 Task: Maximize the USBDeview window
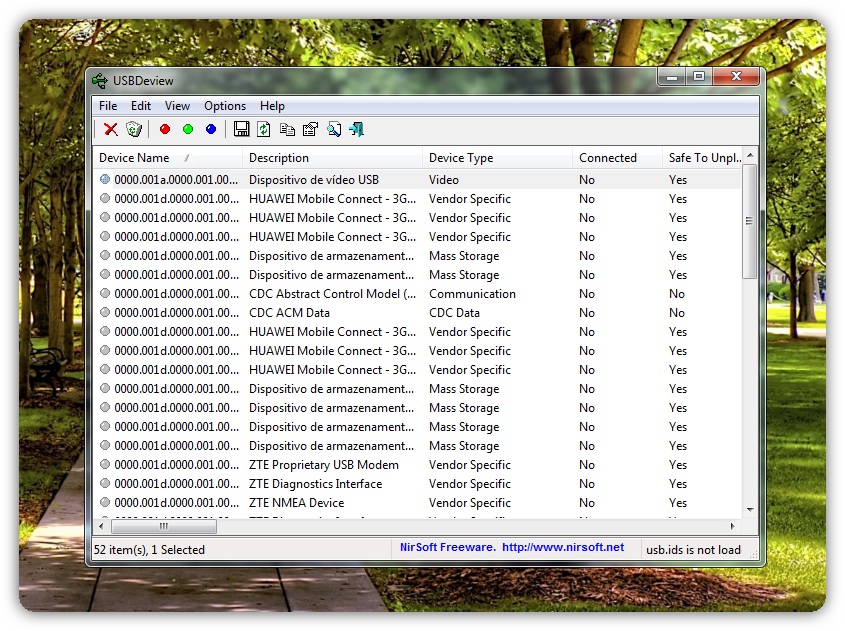tap(699, 77)
